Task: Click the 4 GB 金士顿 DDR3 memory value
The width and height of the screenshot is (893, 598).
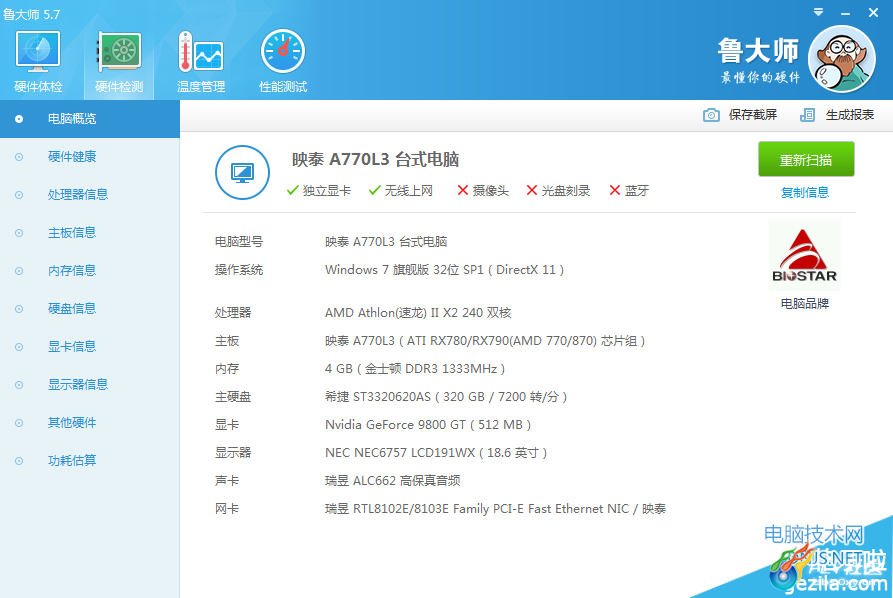Action: (x=415, y=369)
